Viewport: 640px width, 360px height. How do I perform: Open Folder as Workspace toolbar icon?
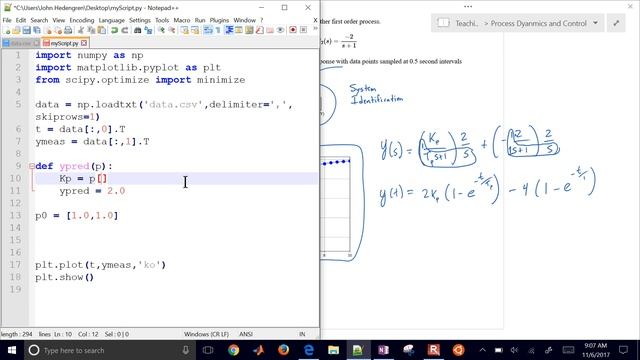point(270,30)
